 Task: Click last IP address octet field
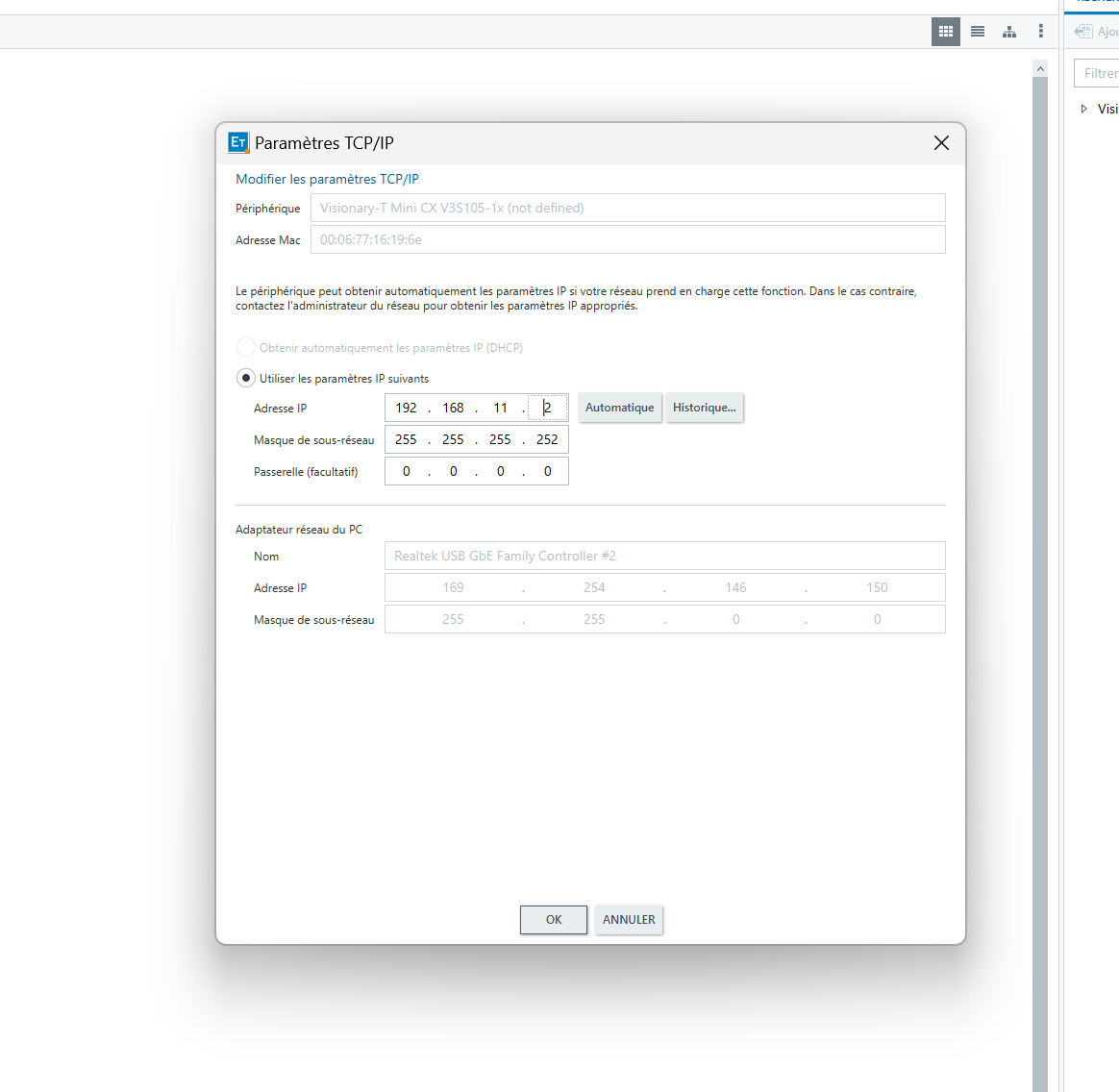(x=547, y=408)
